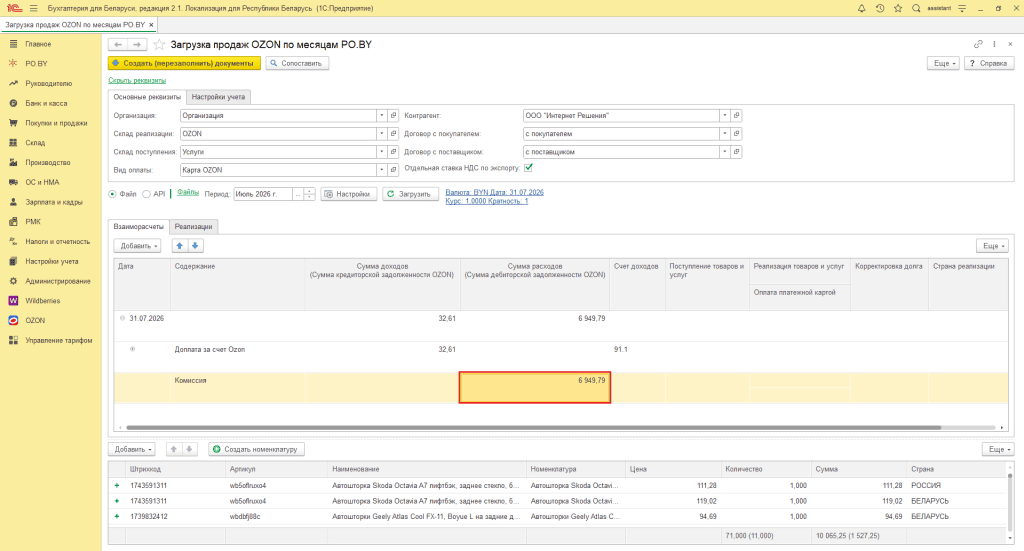Open Настройки учета sidebar section
This screenshot has width=1024, height=551.
pyautogui.click(x=52, y=261)
